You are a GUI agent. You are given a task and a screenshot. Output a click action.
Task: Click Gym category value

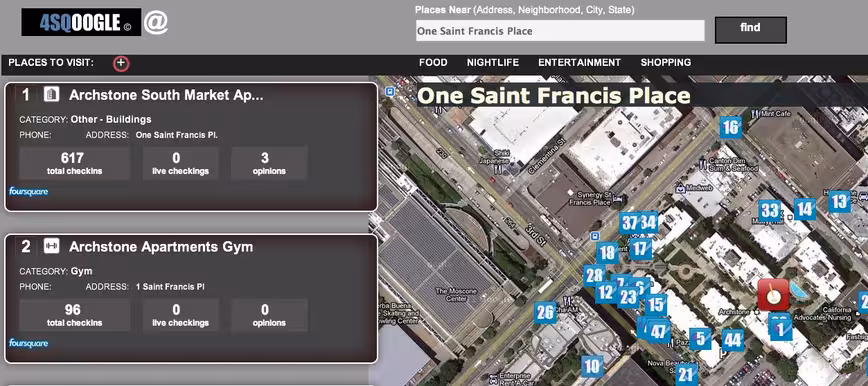(81, 271)
